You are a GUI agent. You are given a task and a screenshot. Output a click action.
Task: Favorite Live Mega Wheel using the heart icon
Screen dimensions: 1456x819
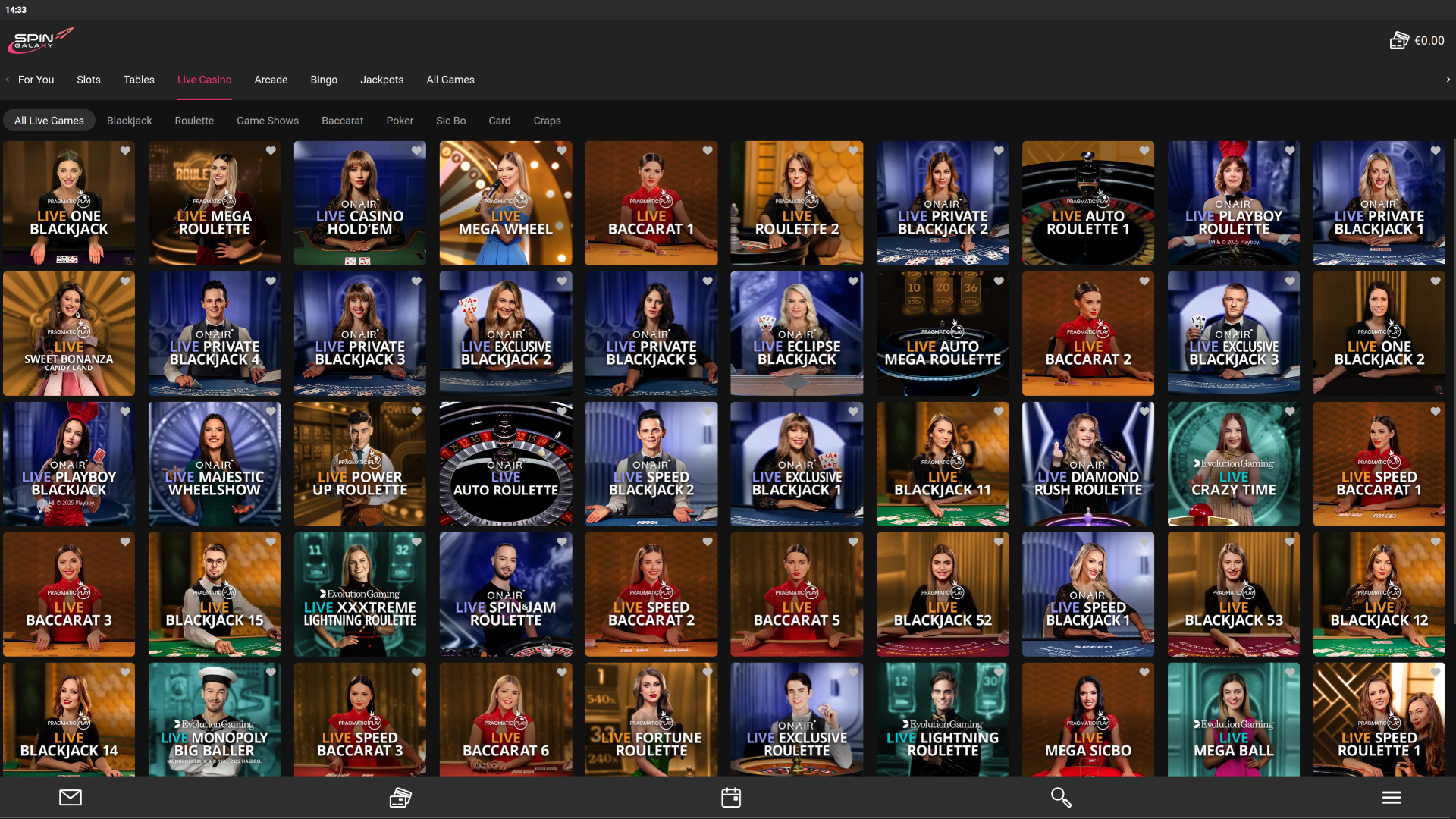pyautogui.click(x=561, y=150)
